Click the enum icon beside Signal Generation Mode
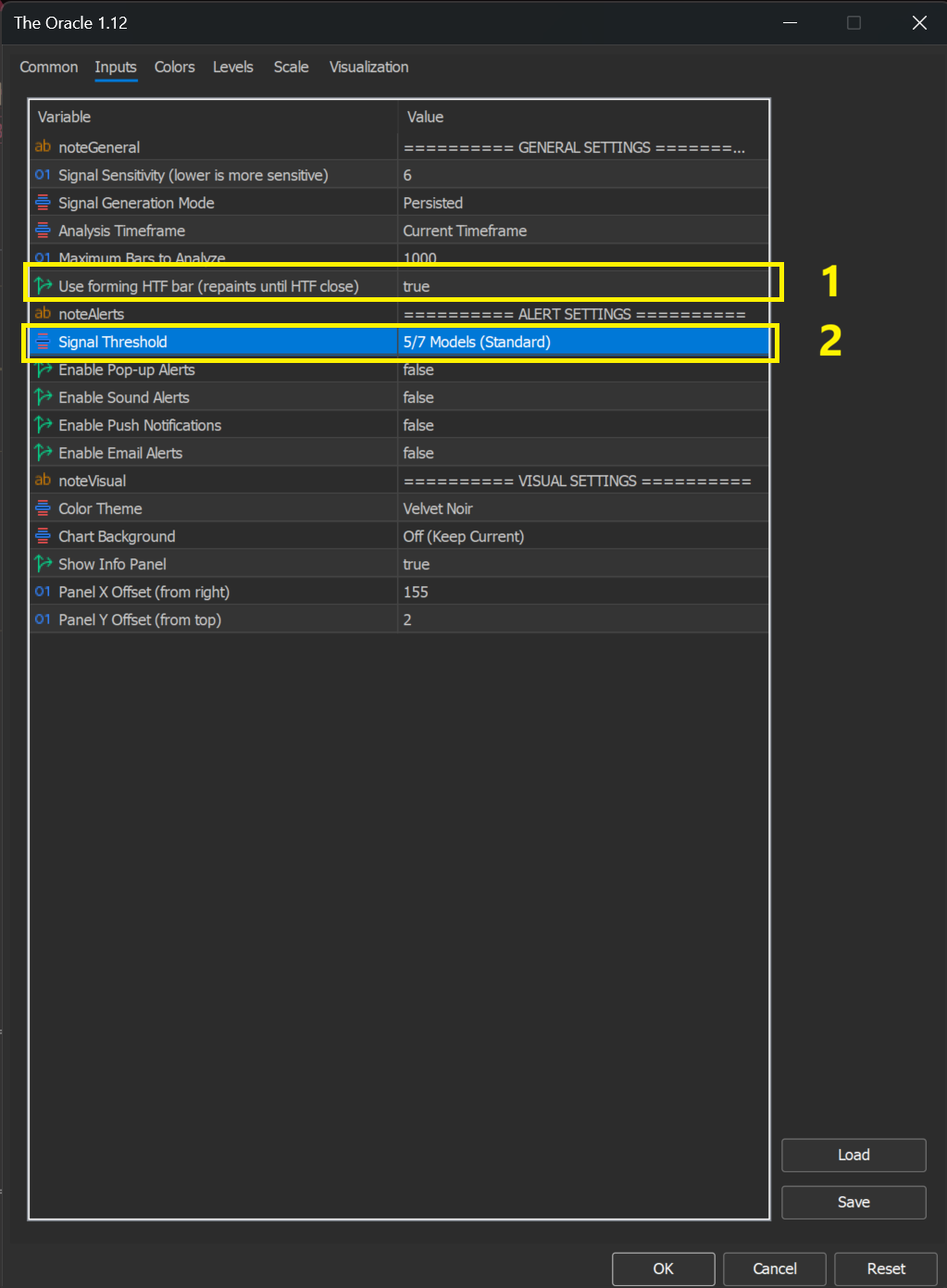Screen dimensions: 947x1288 (x=43, y=203)
